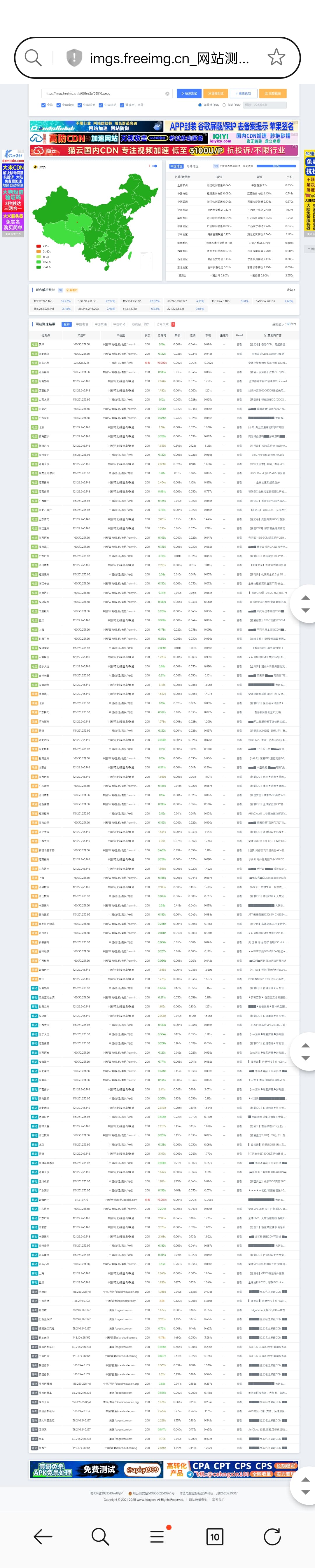
Task: Open the 高防CDN 加速网站 ad banner
Action: 75,138
